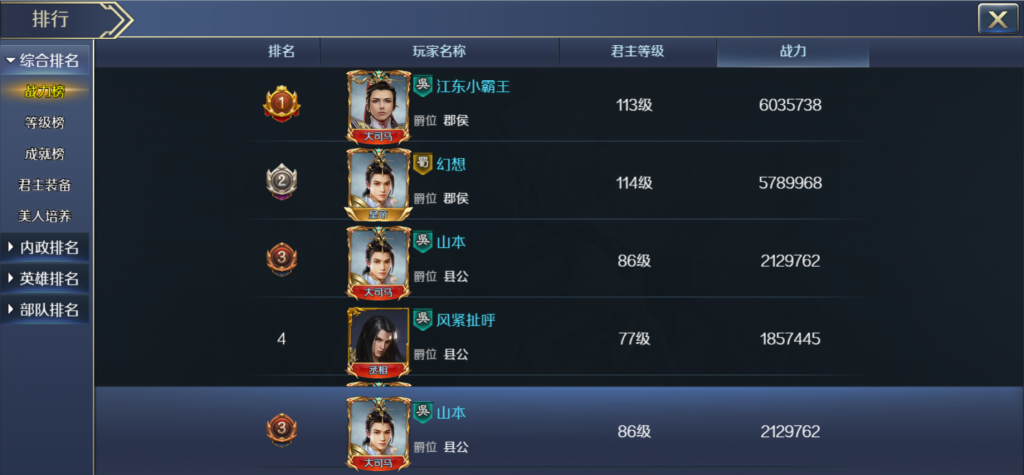Click the silver rank 2 medal icon
1024x475 pixels.
point(281,182)
